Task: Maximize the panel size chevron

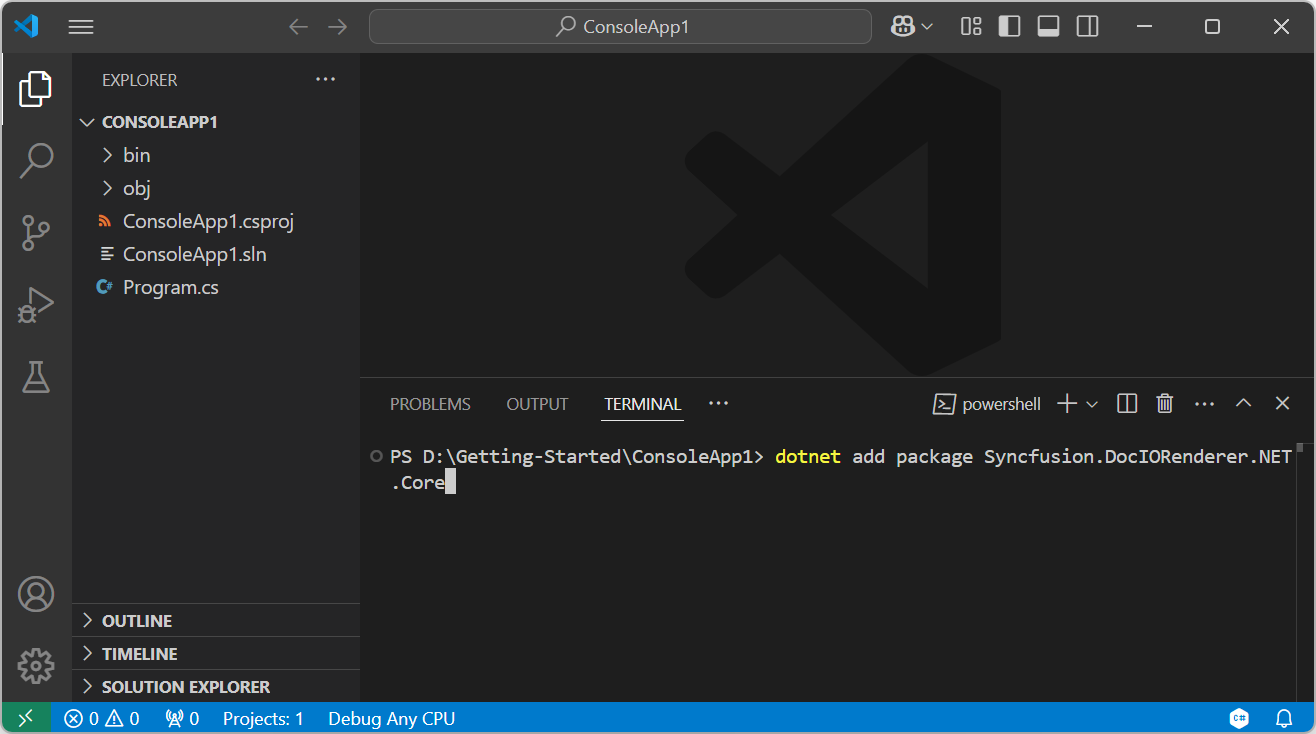Action: pos(1243,403)
